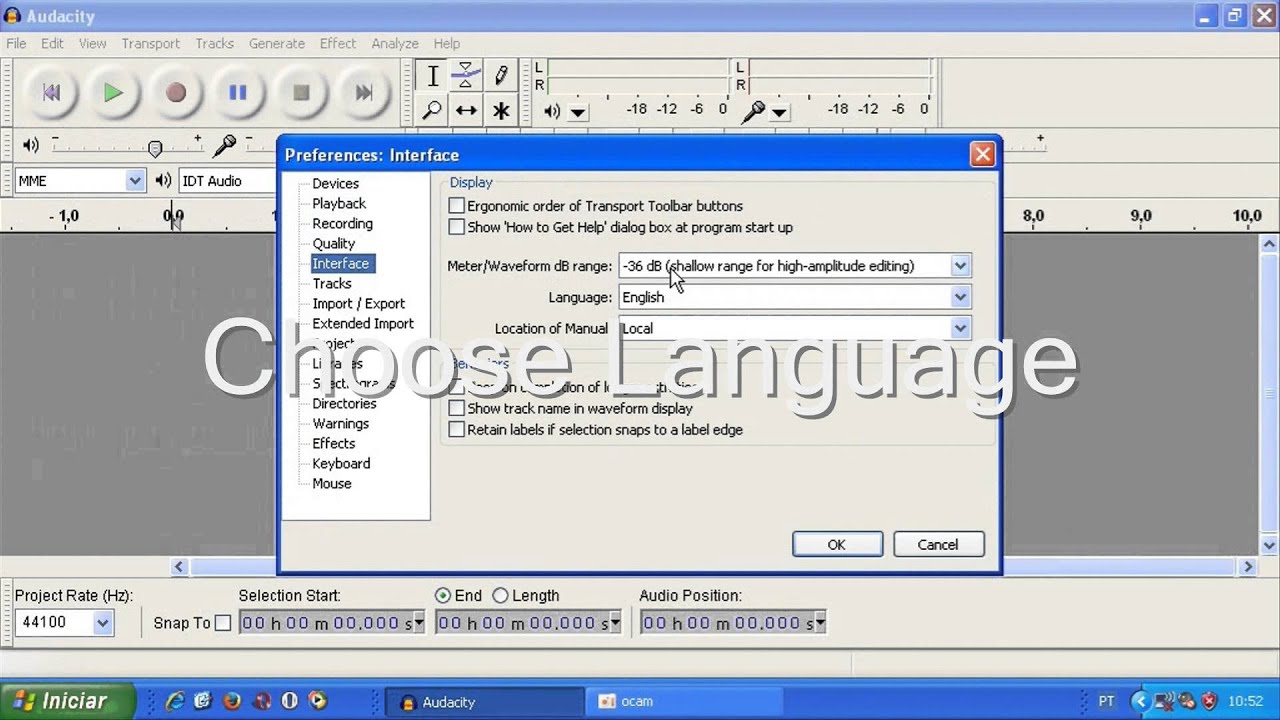Select Devices in preferences tree

335,183
